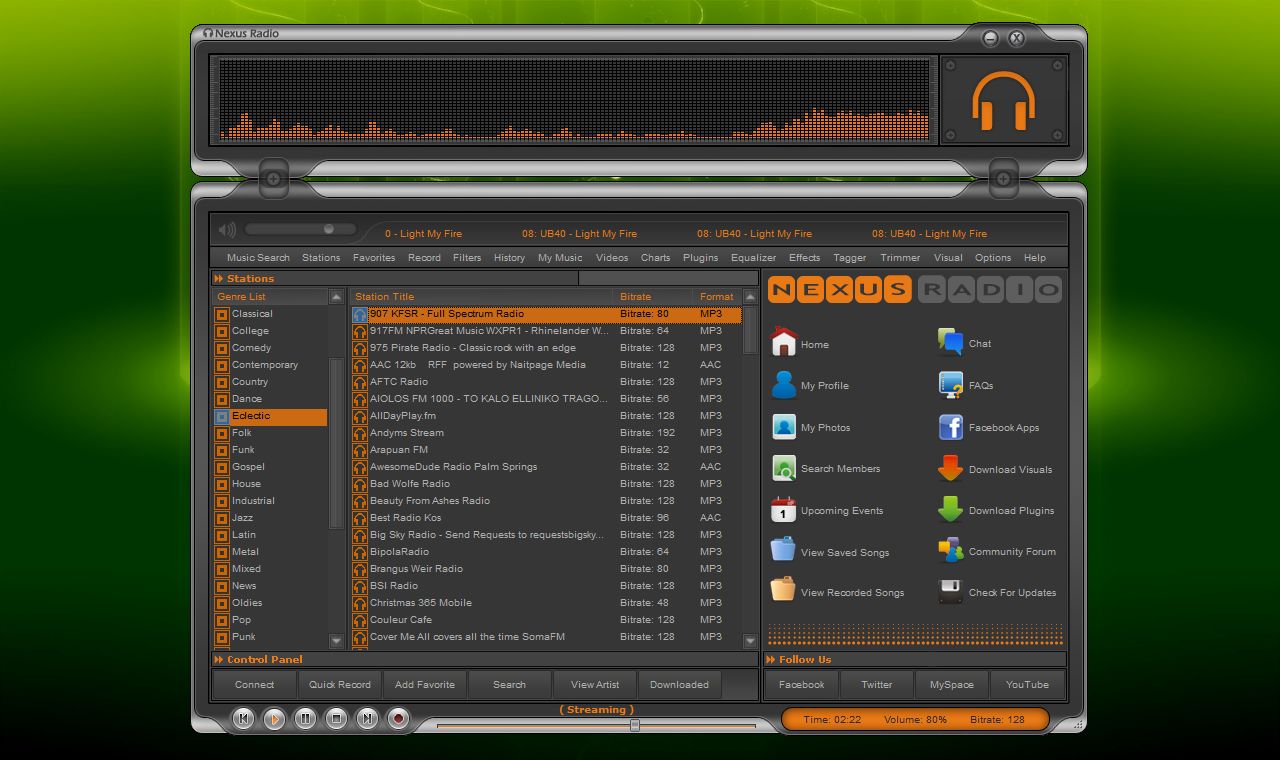
Task: Select the Punk genre icon
Action: pos(222,637)
